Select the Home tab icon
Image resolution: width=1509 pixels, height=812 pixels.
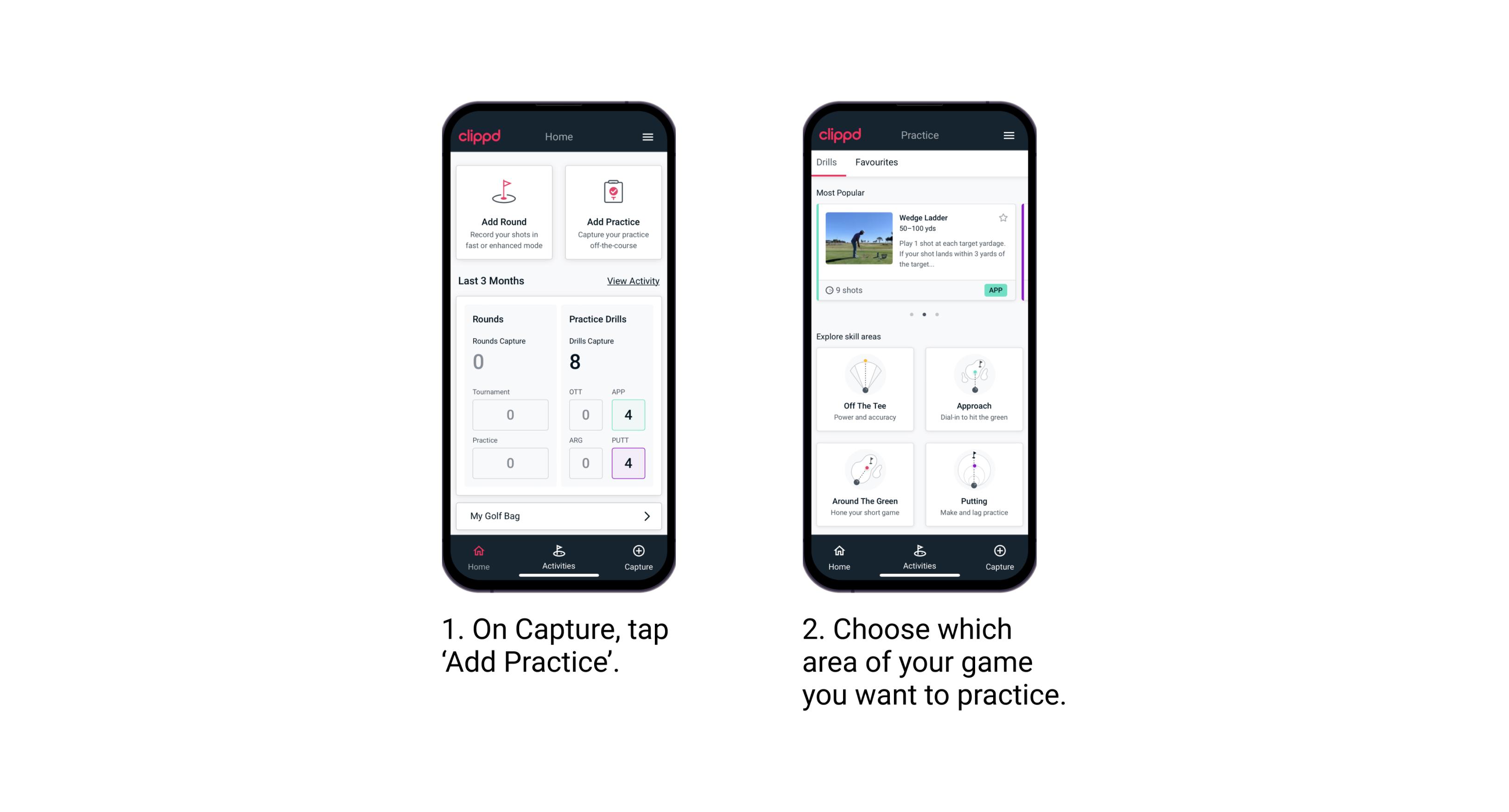(478, 550)
